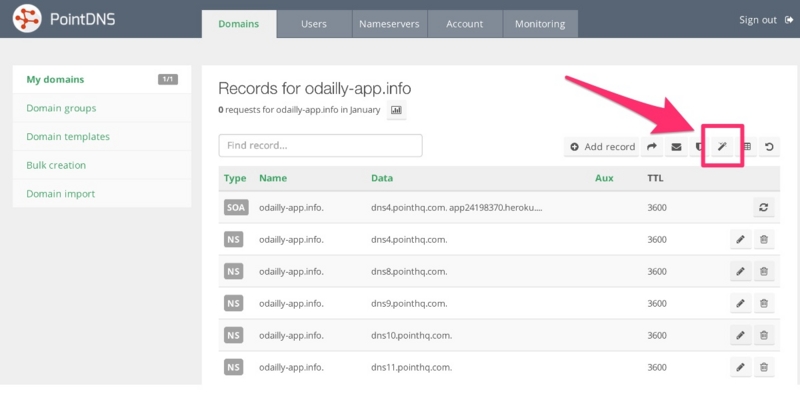Delete the dns10.pointhq.com NS record

click(764, 335)
